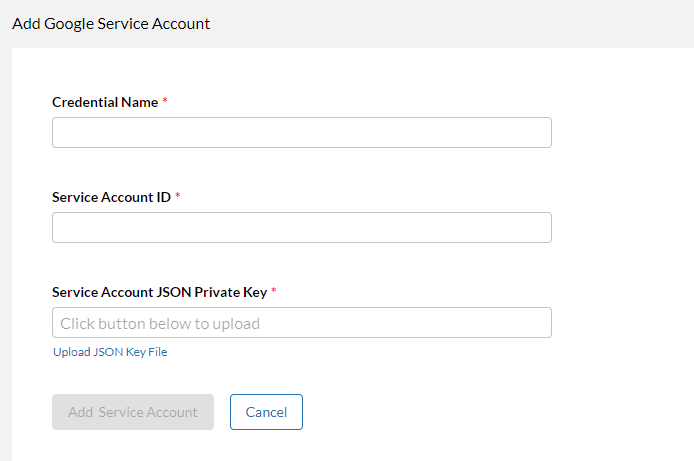694x461 pixels.
Task: Select the Service Account JSON Private Key field
Action: pos(301,323)
